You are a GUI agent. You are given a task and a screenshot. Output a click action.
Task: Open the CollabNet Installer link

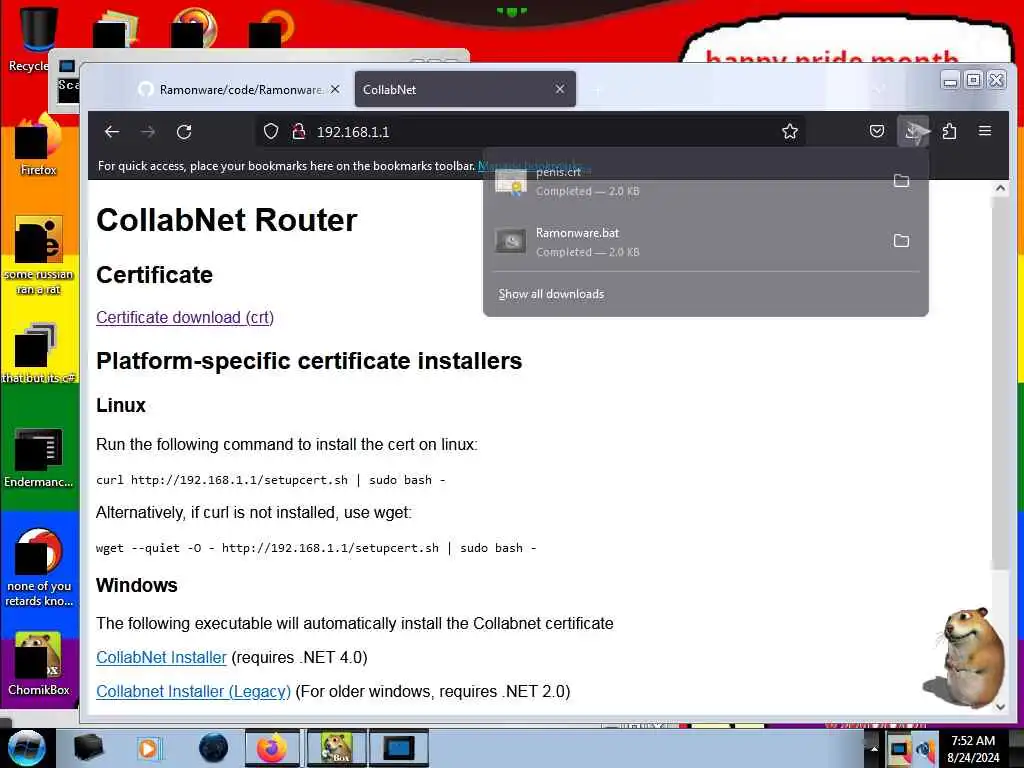click(x=161, y=658)
